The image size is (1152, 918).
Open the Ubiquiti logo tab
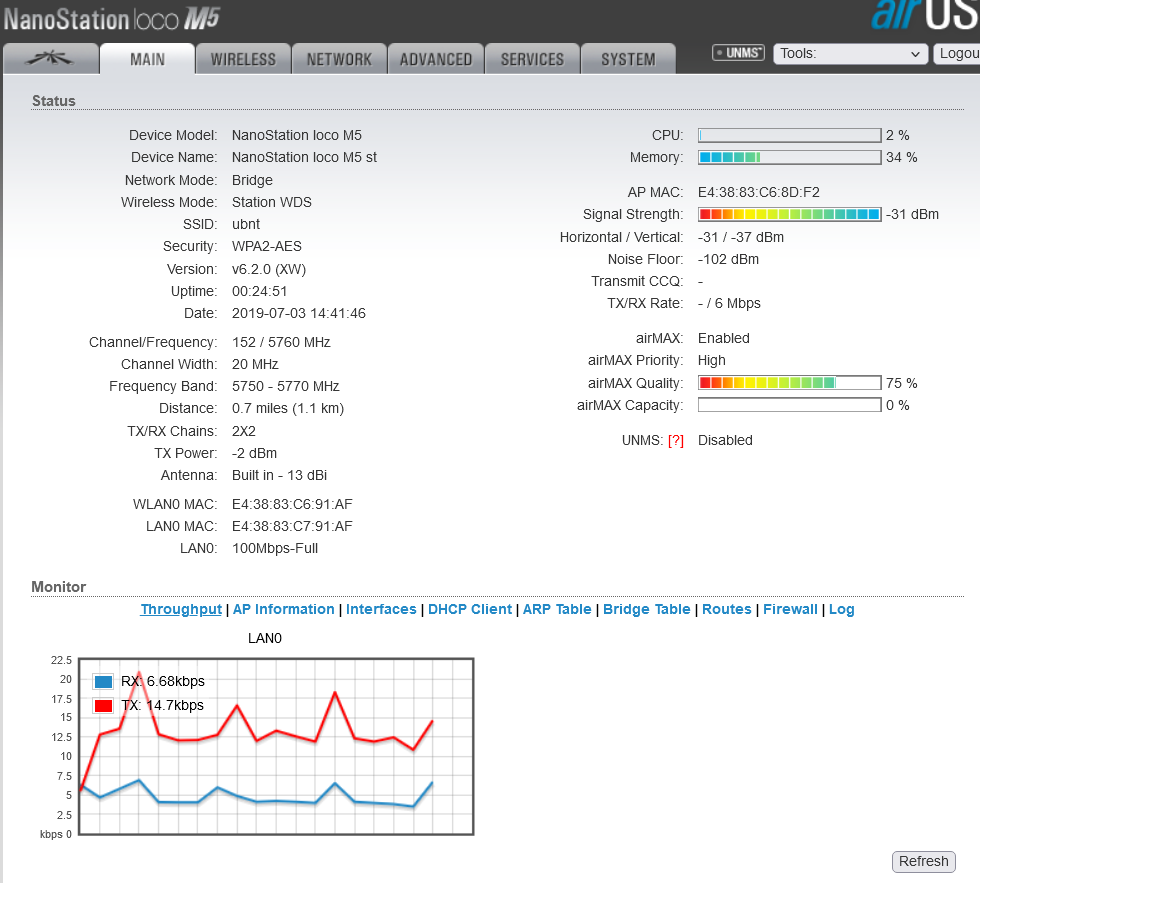[51, 59]
